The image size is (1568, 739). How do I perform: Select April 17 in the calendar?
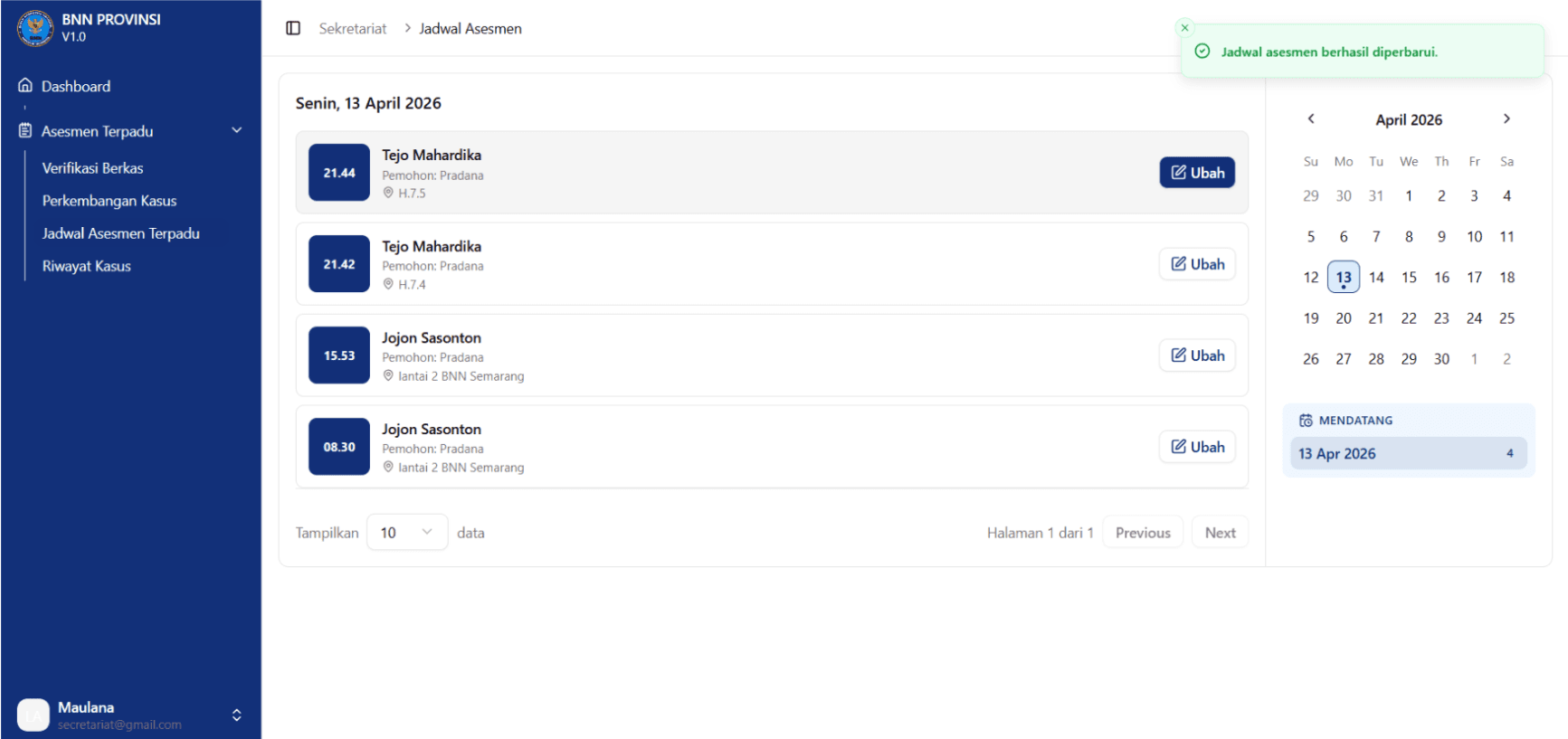point(1474,277)
